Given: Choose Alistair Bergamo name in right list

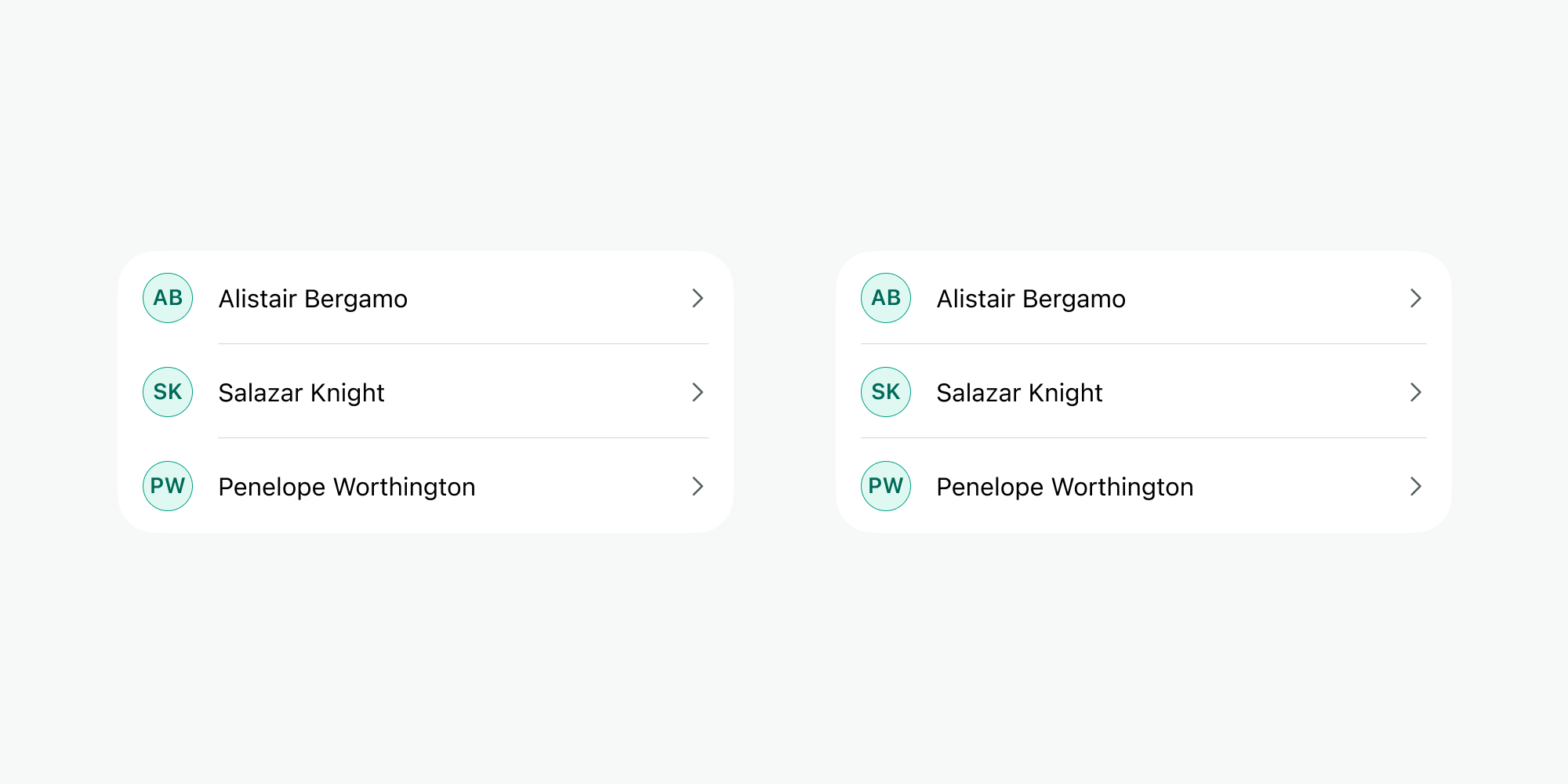Looking at the screenshot, I should coord(1031,299).
